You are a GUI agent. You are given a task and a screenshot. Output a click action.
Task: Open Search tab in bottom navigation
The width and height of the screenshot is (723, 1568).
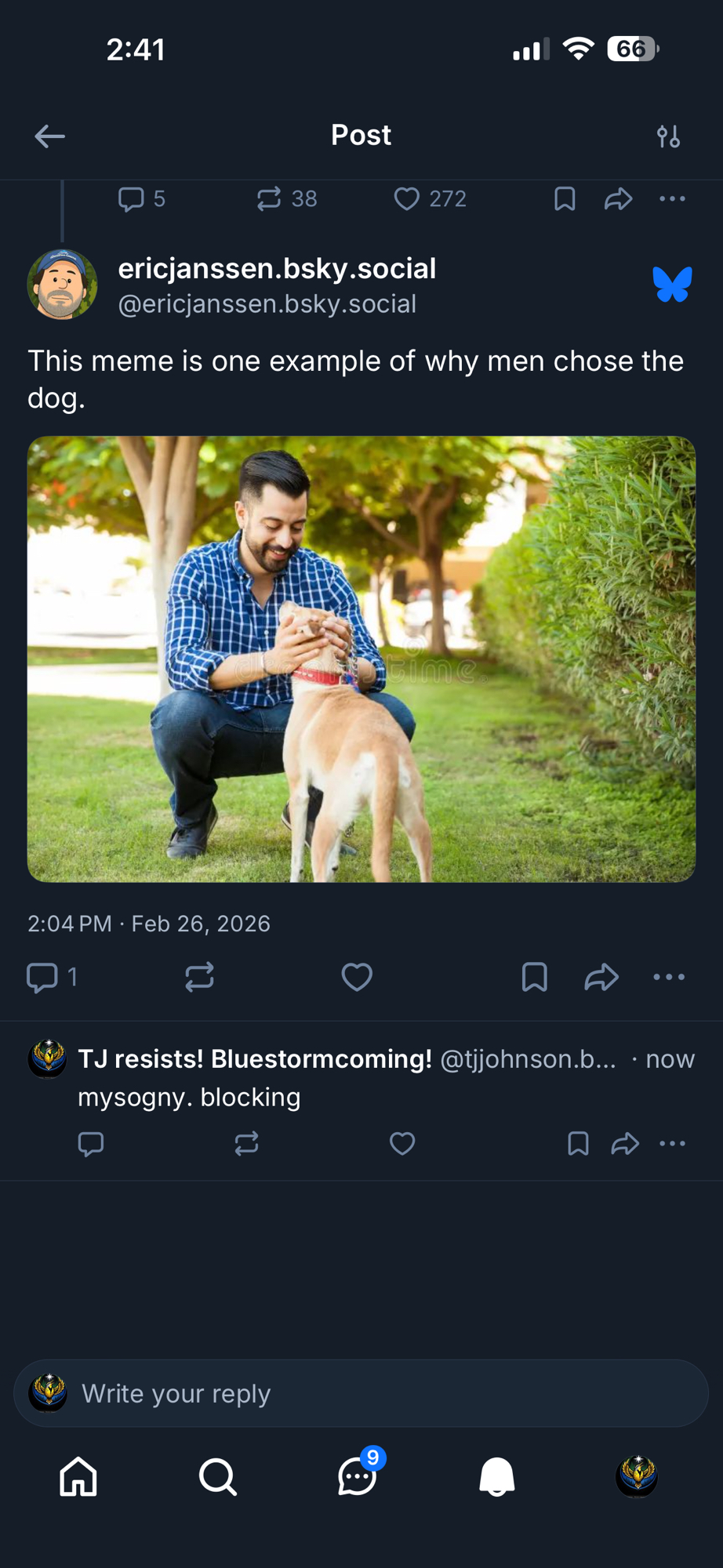[217, 1477]
